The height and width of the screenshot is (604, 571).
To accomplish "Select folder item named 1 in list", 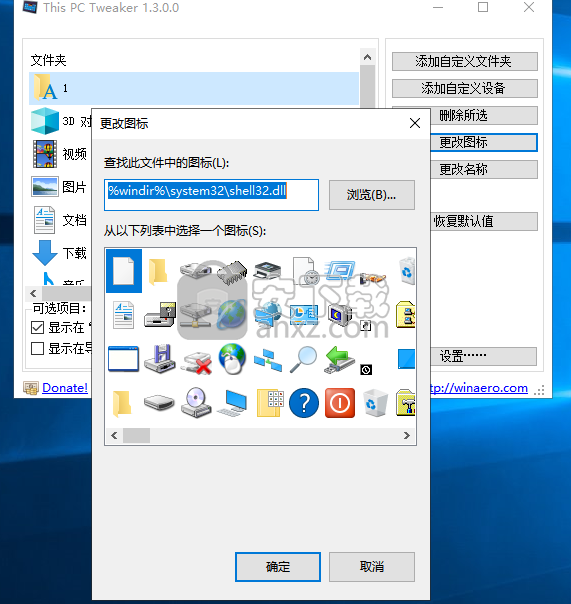I will [194, 89].
